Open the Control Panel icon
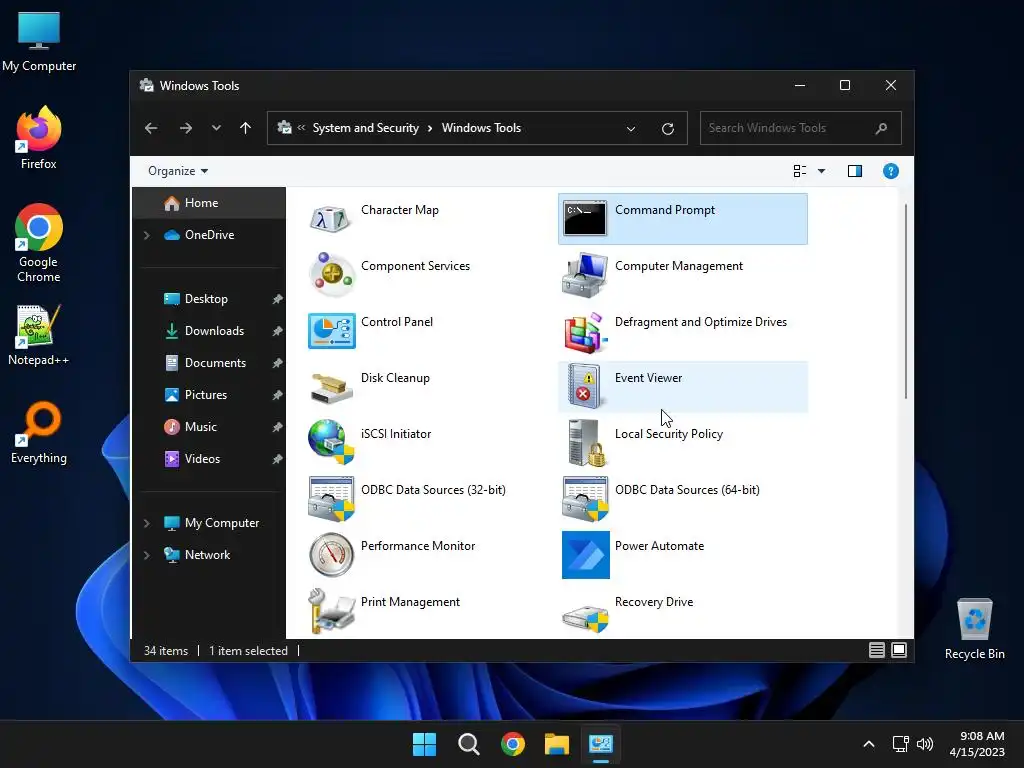 tap(331, 330)
